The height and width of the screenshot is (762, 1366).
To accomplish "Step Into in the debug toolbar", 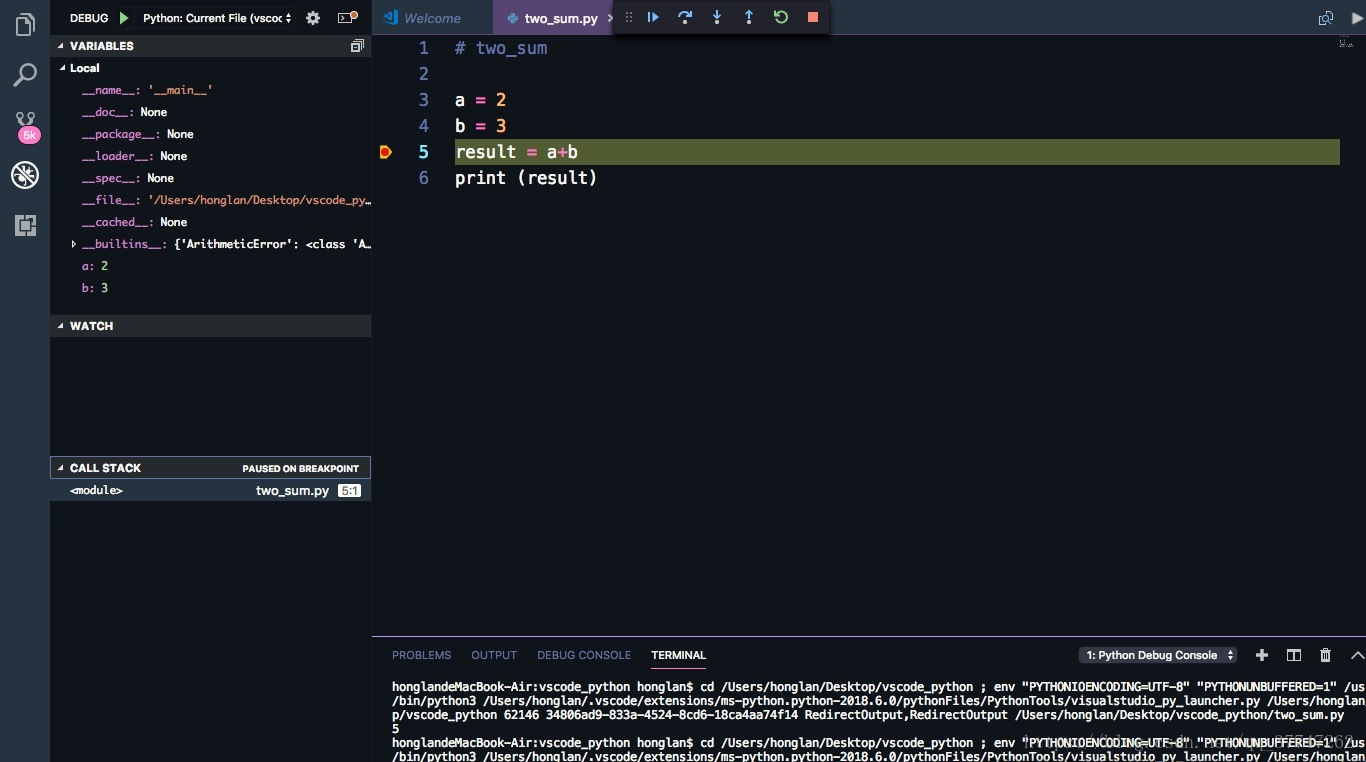I will tap(717, 17).
